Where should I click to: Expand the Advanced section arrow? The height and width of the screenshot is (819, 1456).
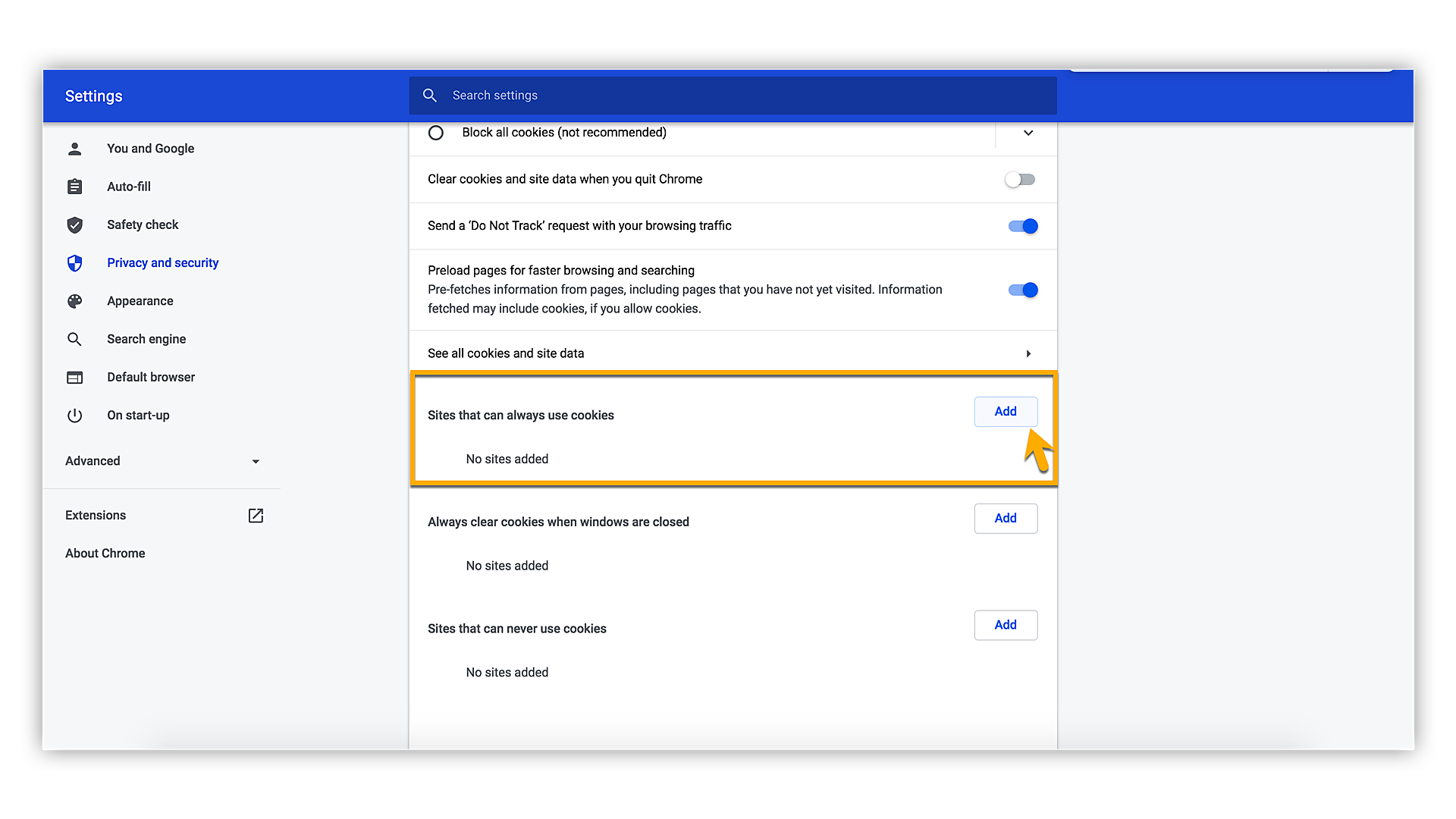[256, 461]
